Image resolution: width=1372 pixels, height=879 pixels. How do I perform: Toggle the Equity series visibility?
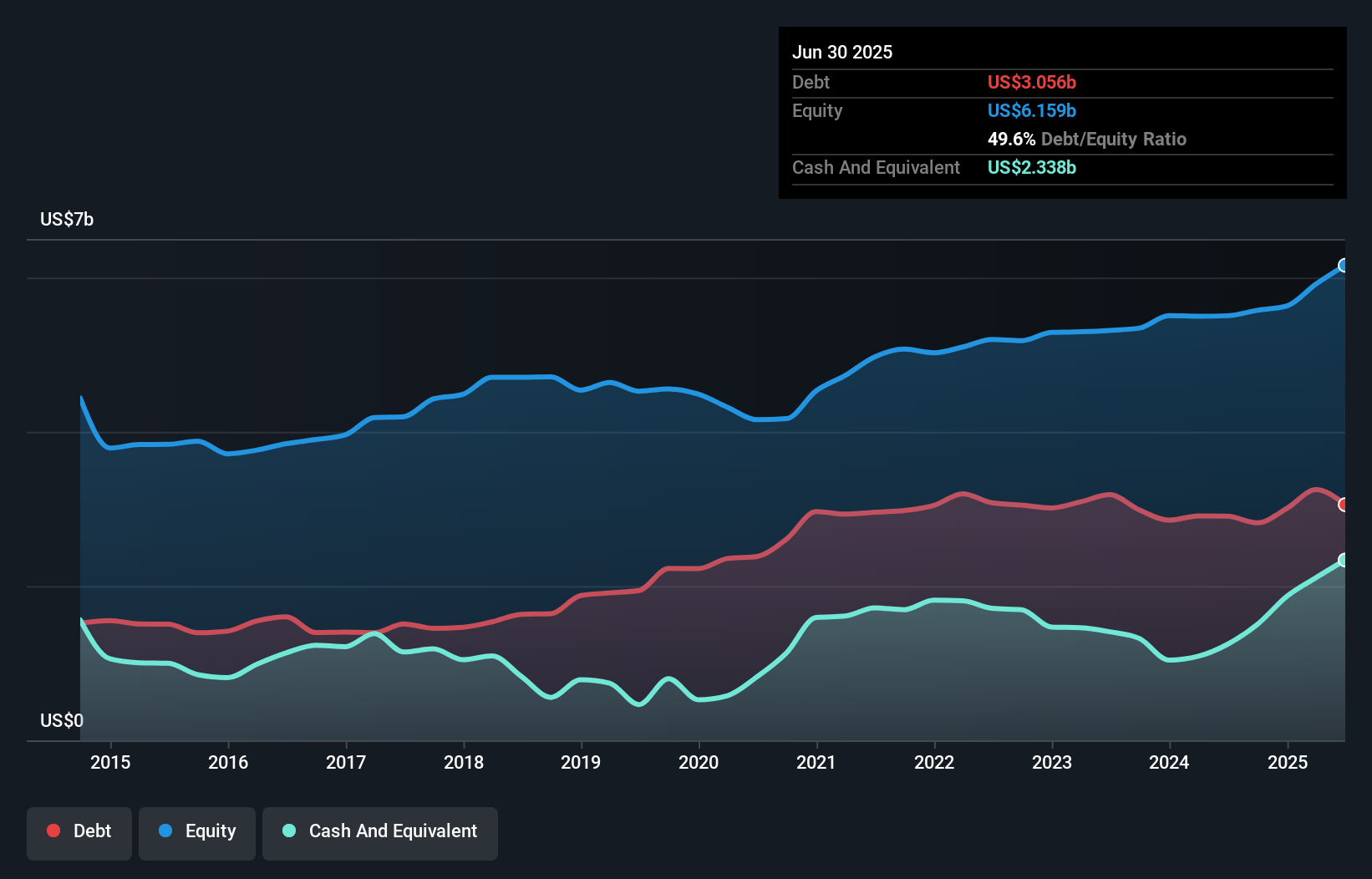[196, 832]
